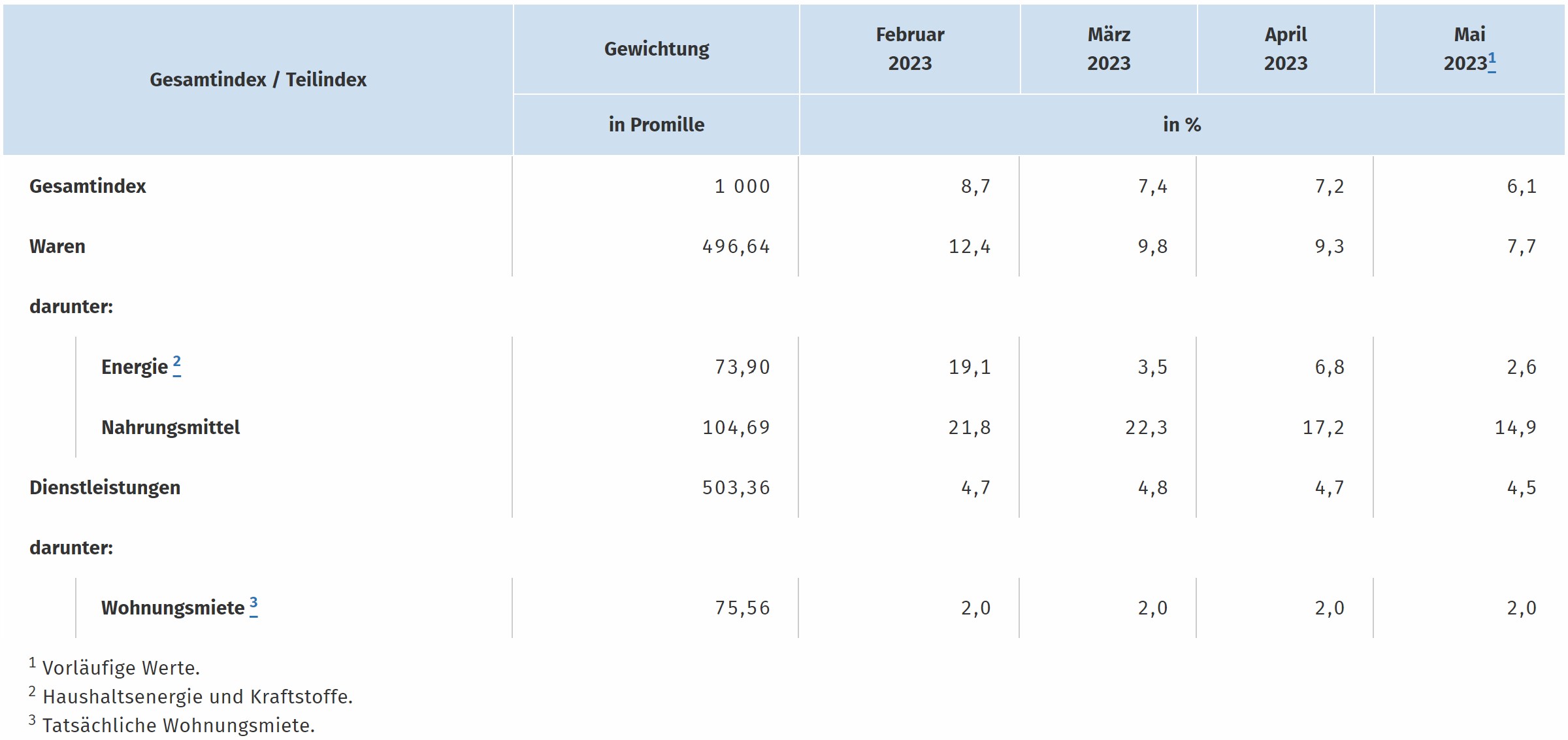Select the Dienstleistungen row label

(105, 488)
